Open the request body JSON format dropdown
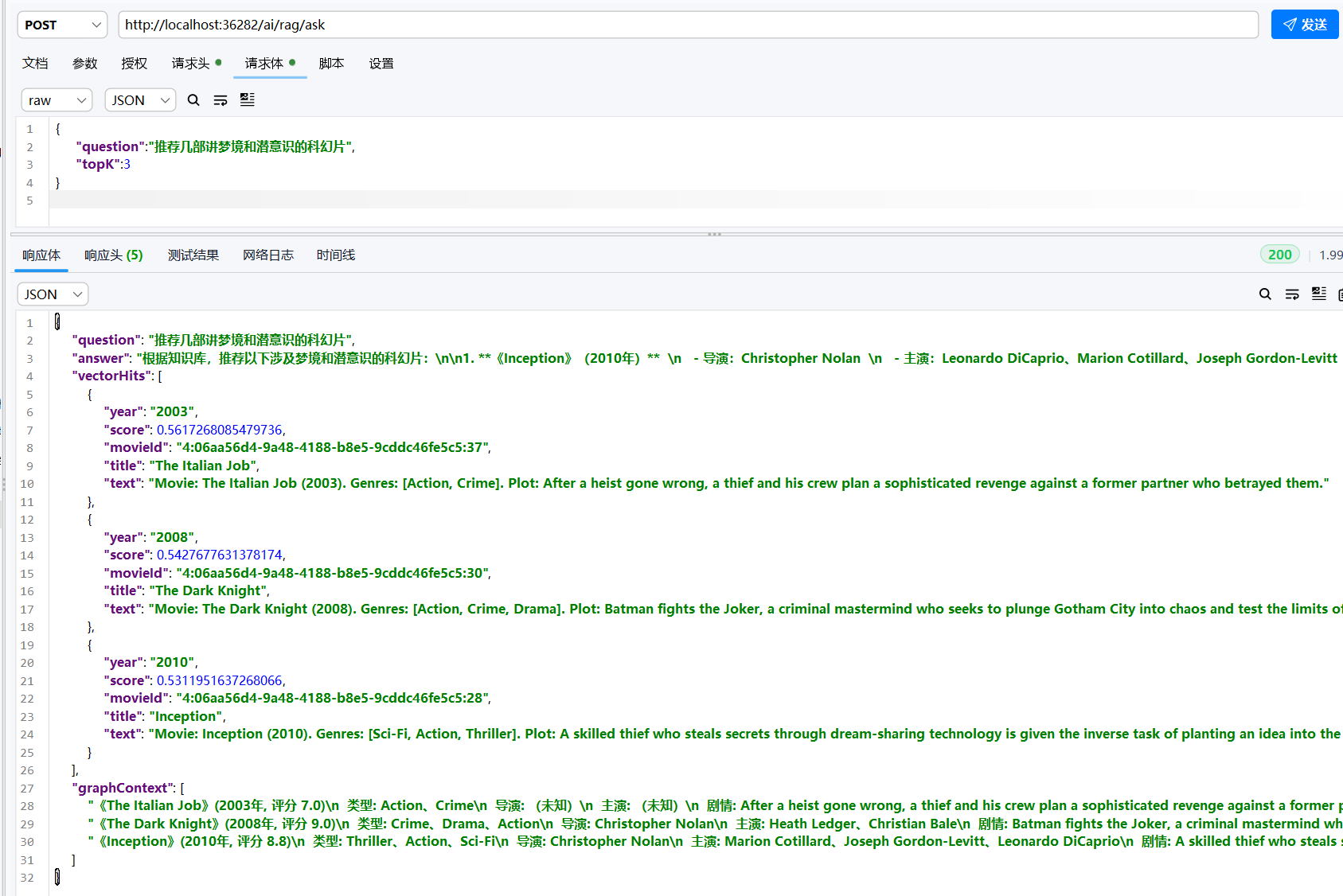 tap(140, 100)
